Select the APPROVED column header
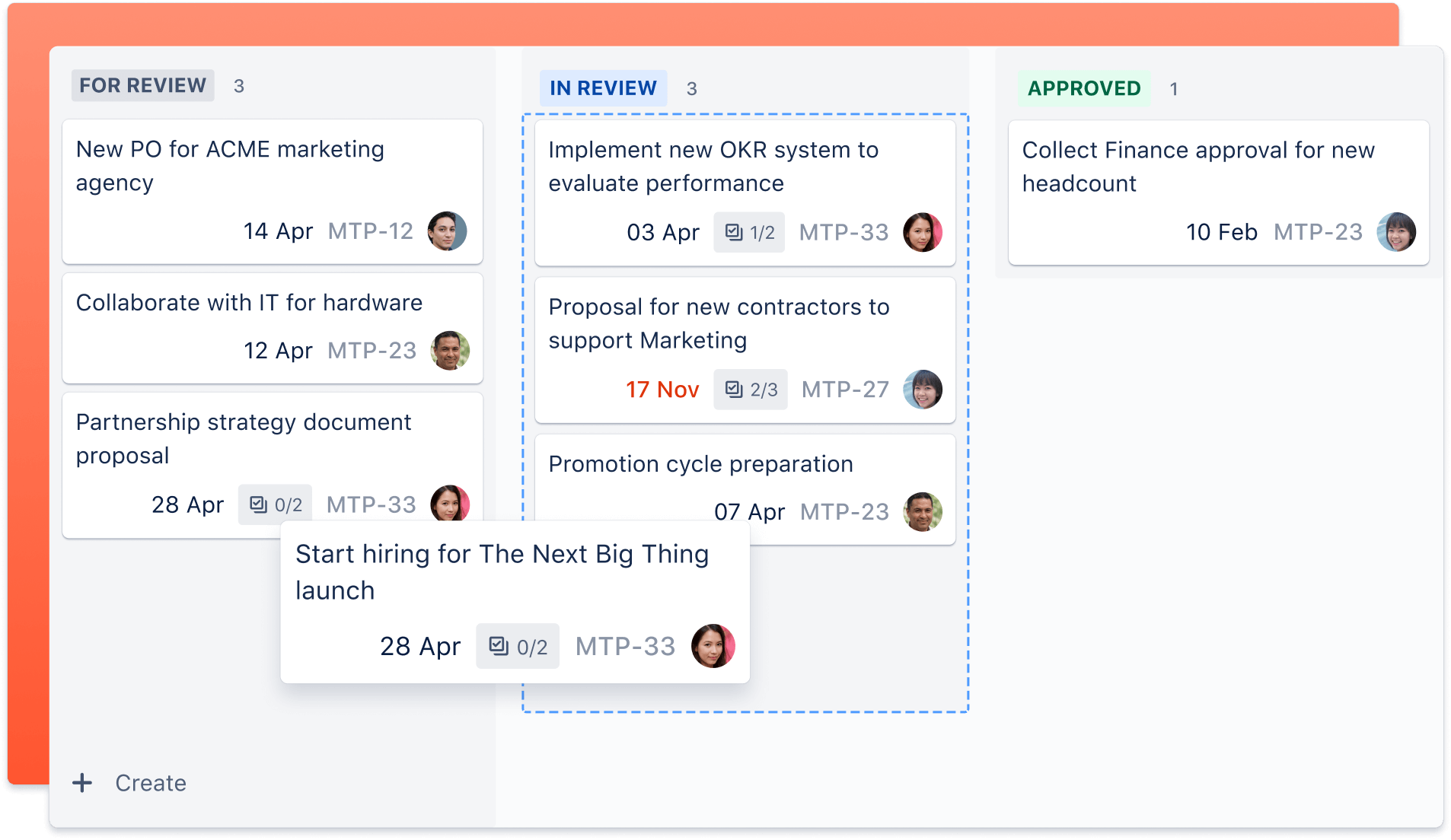The height and width of the screenshot is (840, 1451). click(1084, 88)
